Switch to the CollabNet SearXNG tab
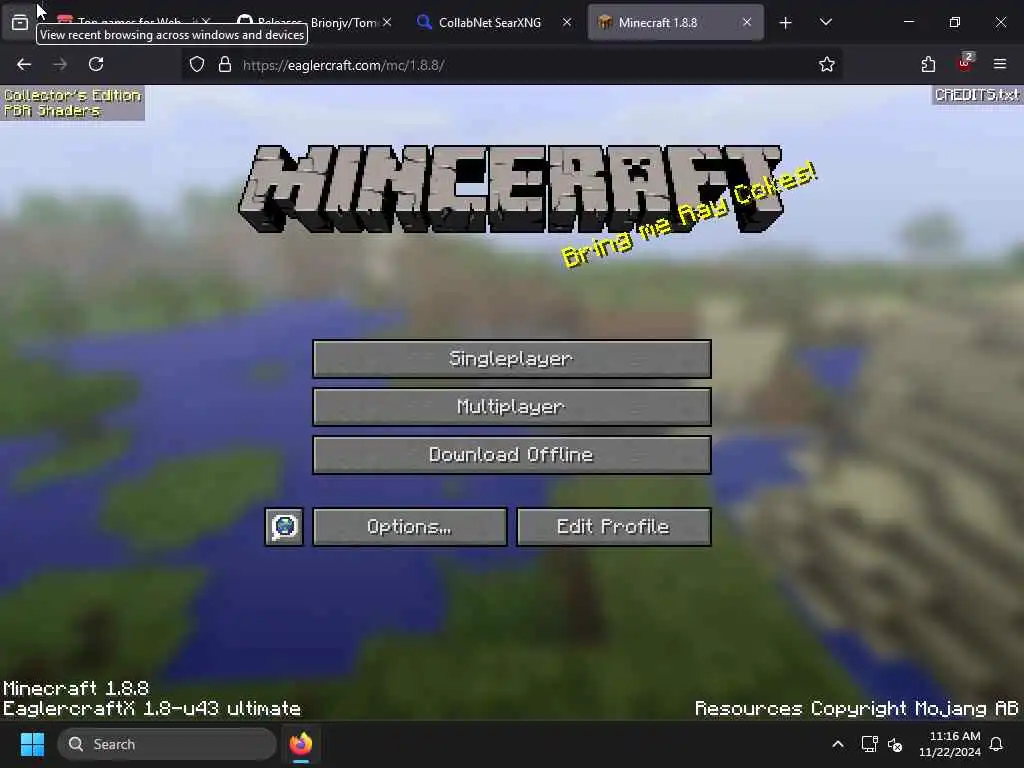Image resolution: width=1024 pixels, height=768 pixels. (x=490, y=22)
